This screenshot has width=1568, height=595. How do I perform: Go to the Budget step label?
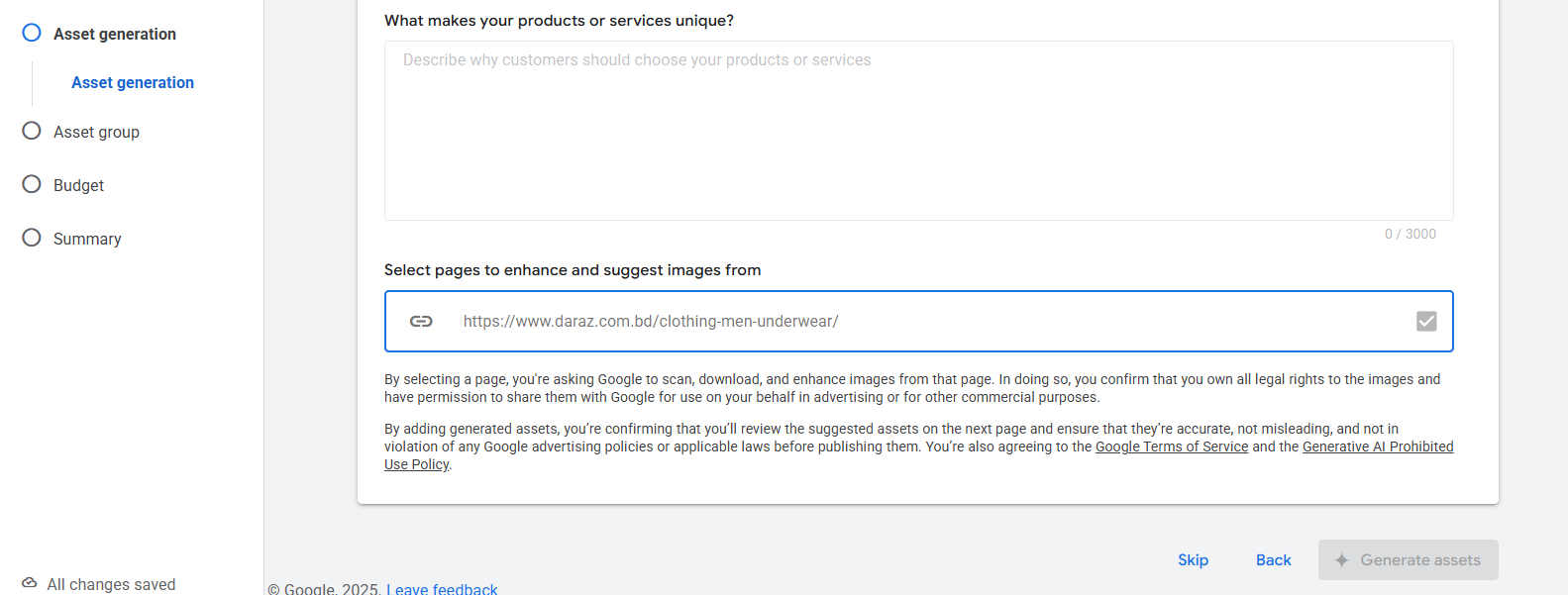tap(78, 185)
